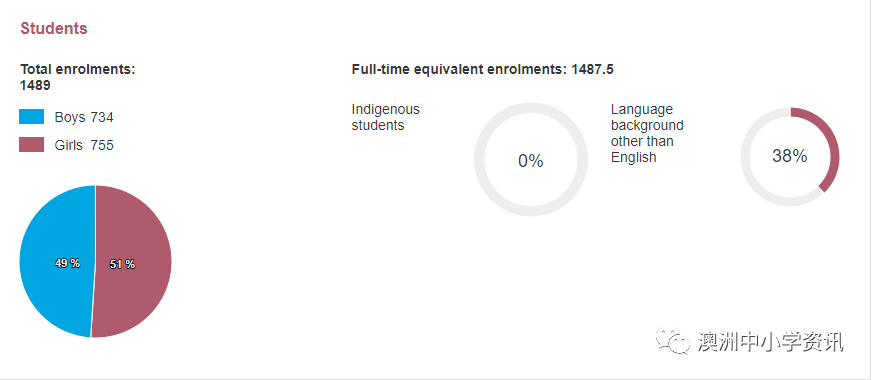Click Full-time equivalent enrolments 1487.5 text

coord(483,70)
